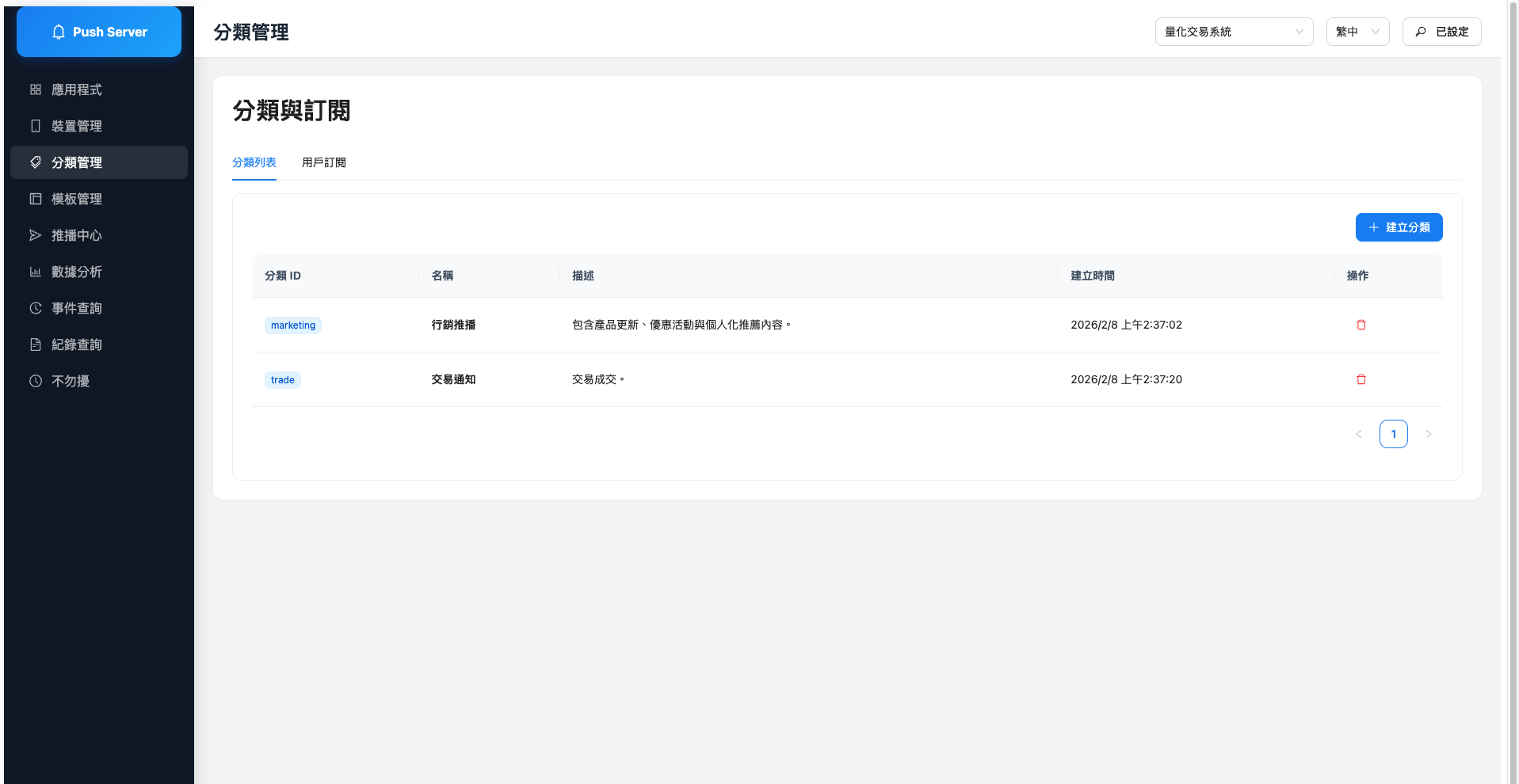Click the trade ID tag
This screenshot has width=1519, height=784.
coord(283,379)
